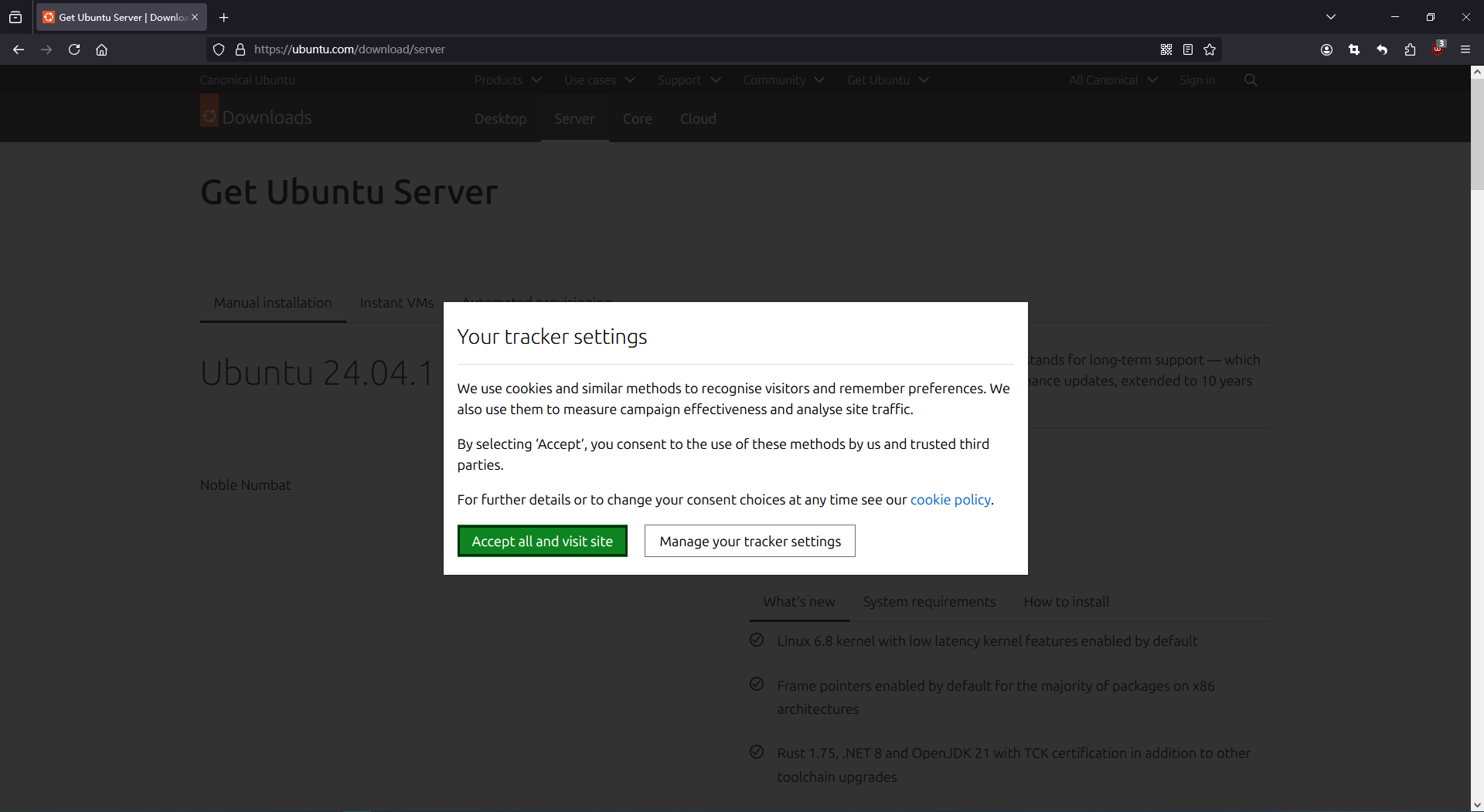Click the Canonical Ubuntu link
Screen dimensions: 1484x812
(x=247, y=80)
